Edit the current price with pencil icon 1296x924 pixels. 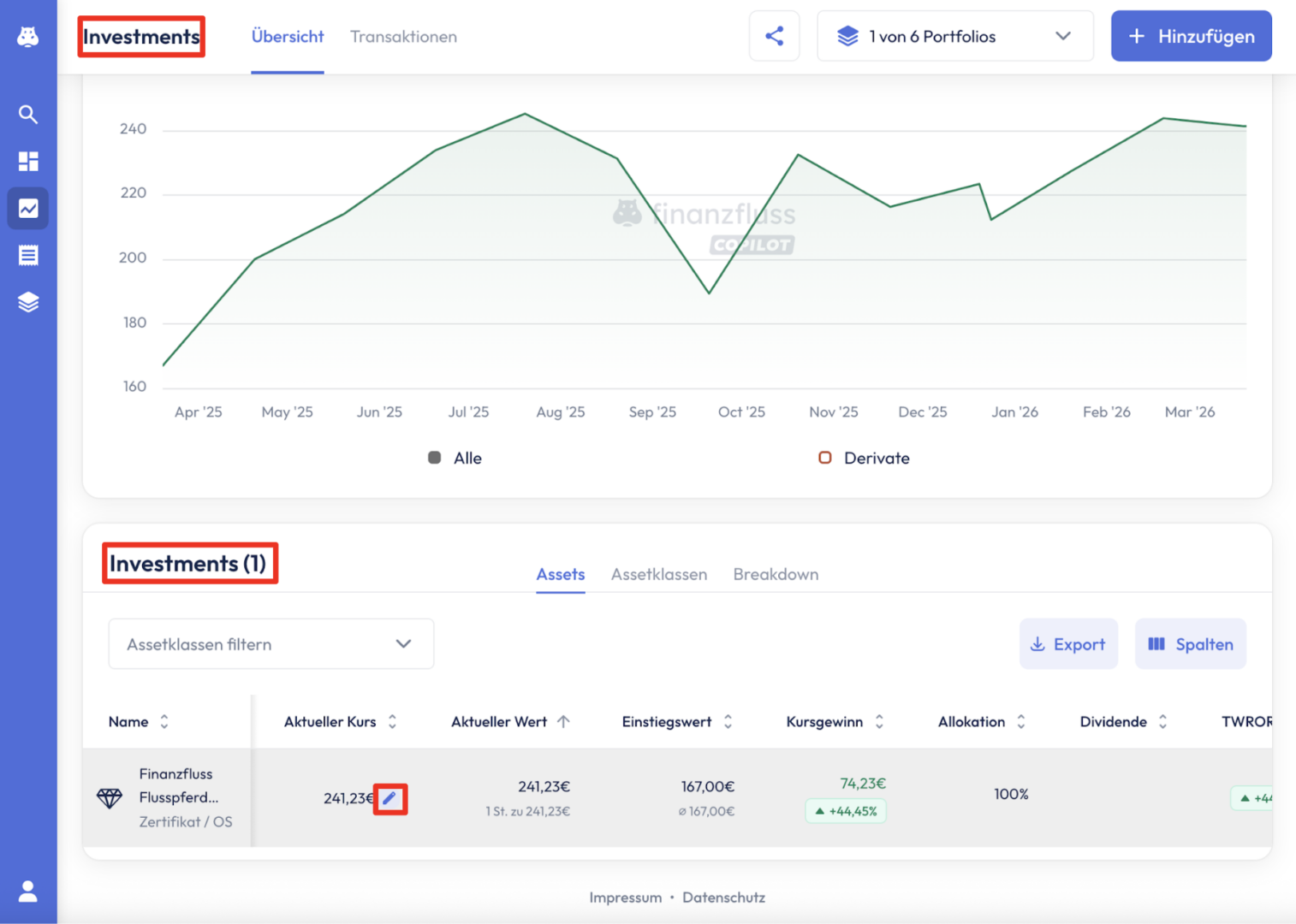pyautogui.click(x=389, y=798)
